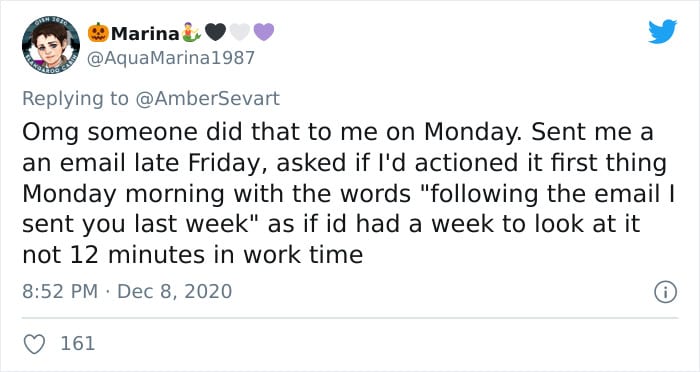Viewport: 700px width, 372px height.
Task: Click the Dec 8, 2020 date
Action: tap(175, 292)
